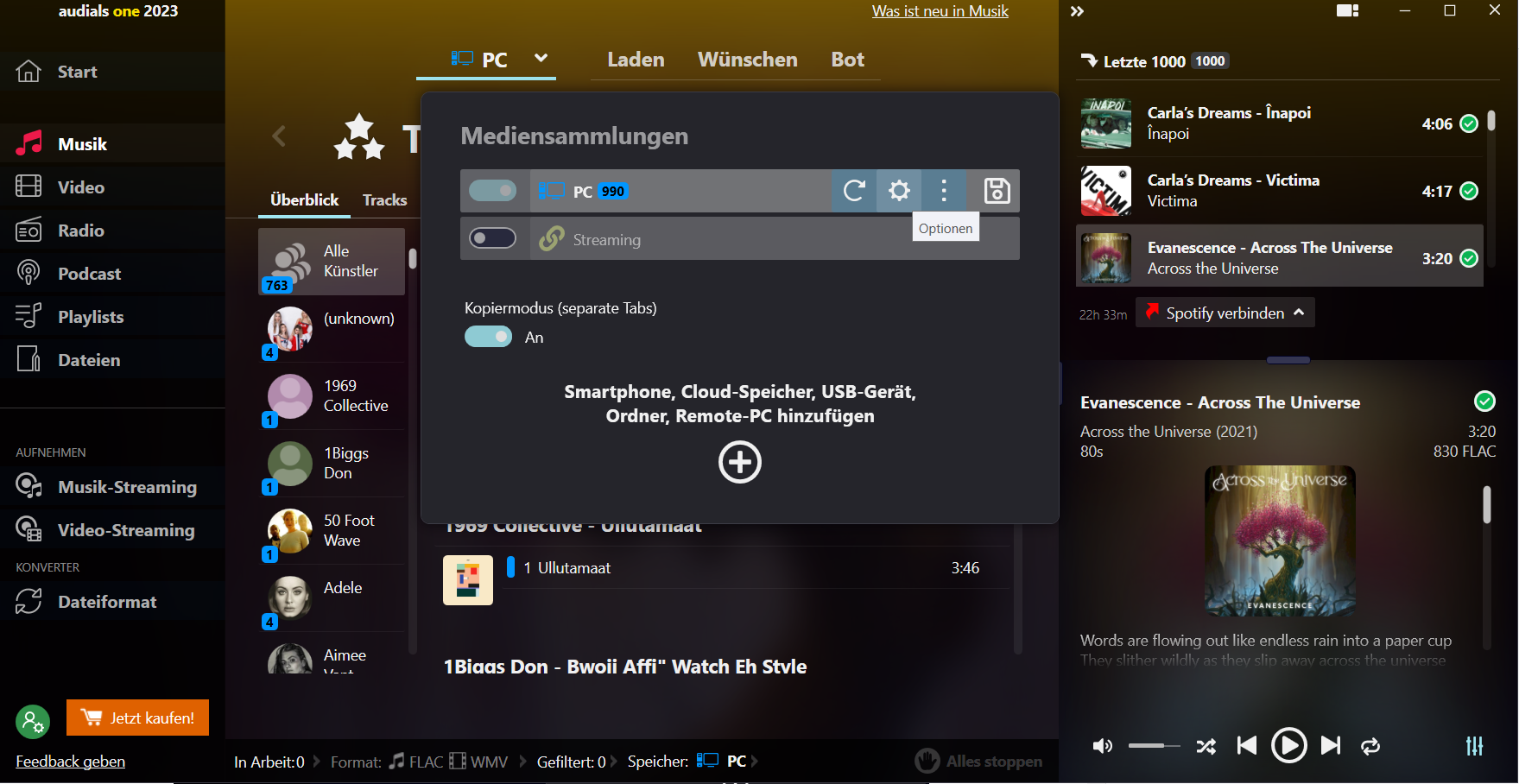The width and height of the screenshot is (1519, 784).
Task: Select artist 1969 Collective
Action: 332,396
